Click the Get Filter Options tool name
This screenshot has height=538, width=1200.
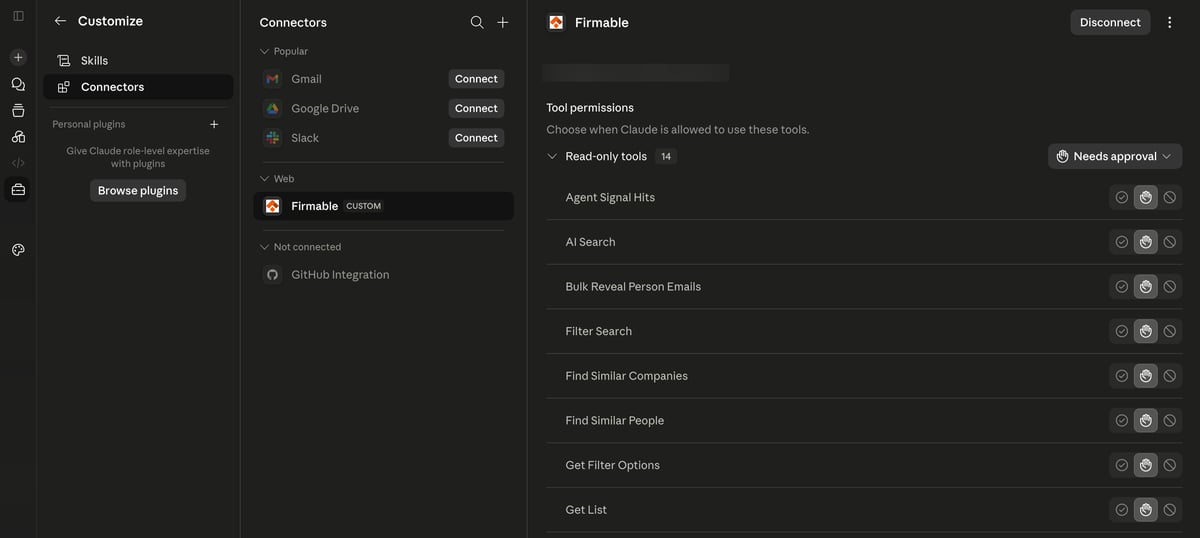(x=612, y=465)
